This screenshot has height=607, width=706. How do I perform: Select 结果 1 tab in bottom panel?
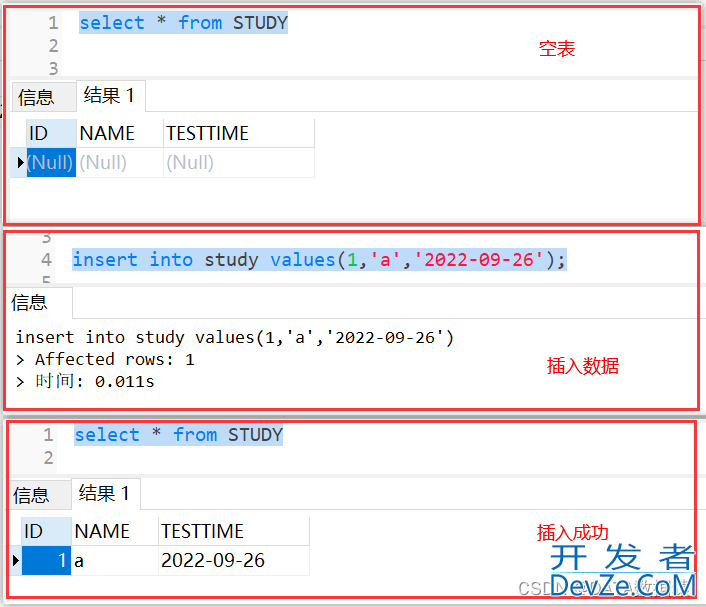(105, 494)
